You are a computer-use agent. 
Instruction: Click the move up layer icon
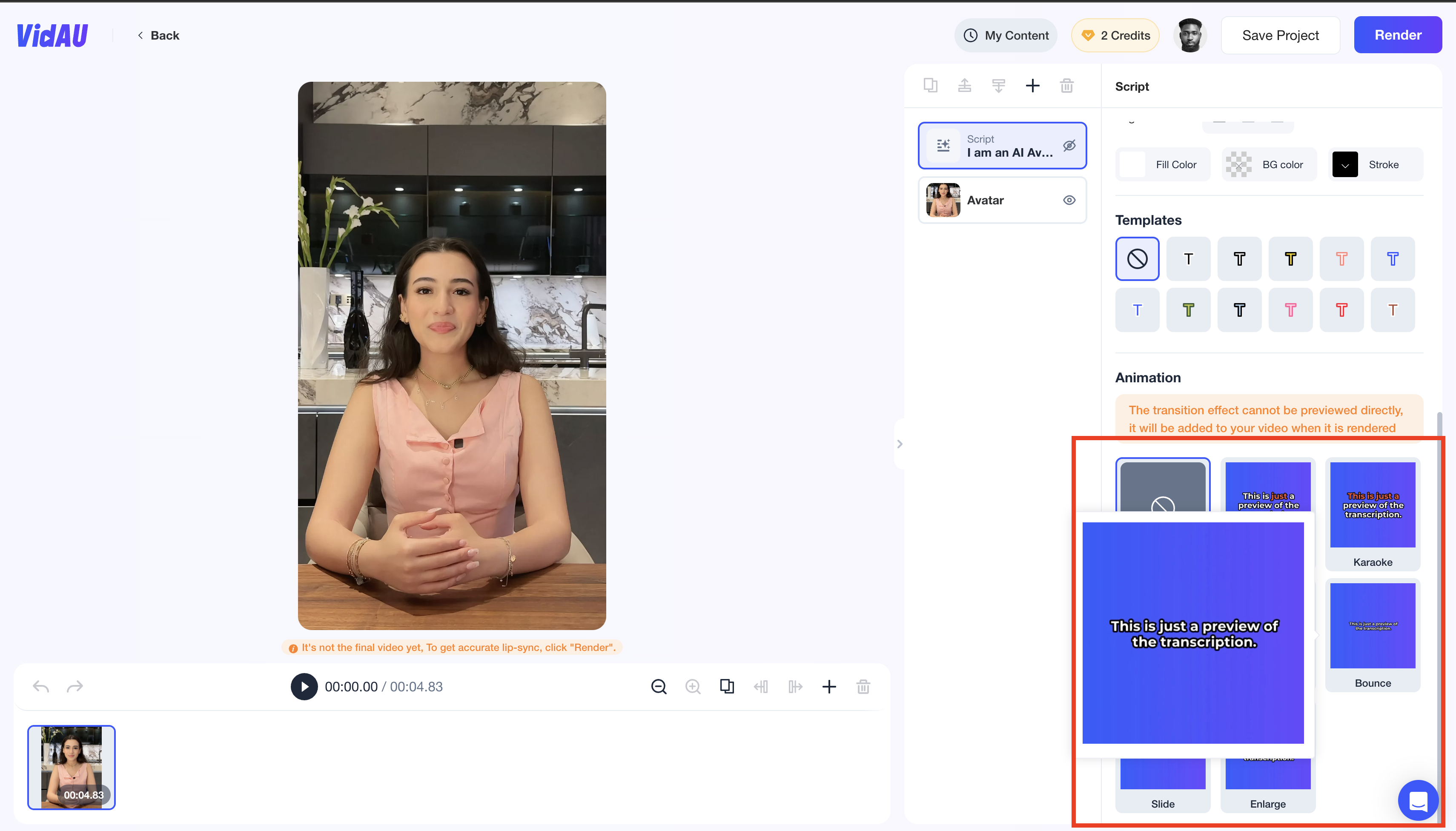click(964, 85)
